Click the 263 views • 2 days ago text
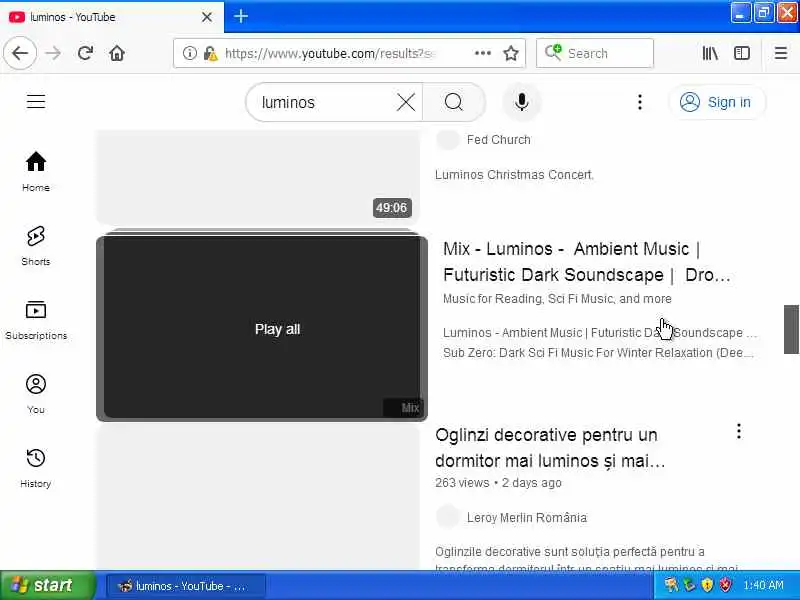This screenshot has width=800, height=600. (x=498, y=483)
